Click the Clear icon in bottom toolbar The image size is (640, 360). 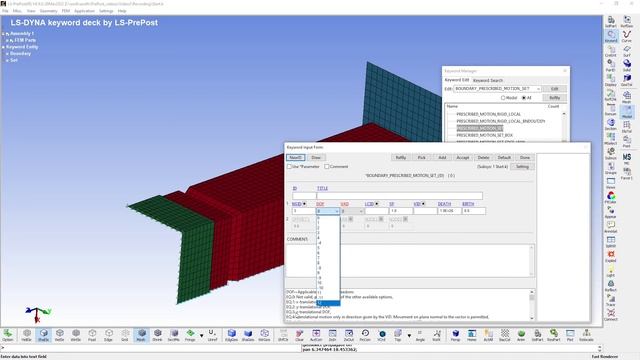[300, 335]
